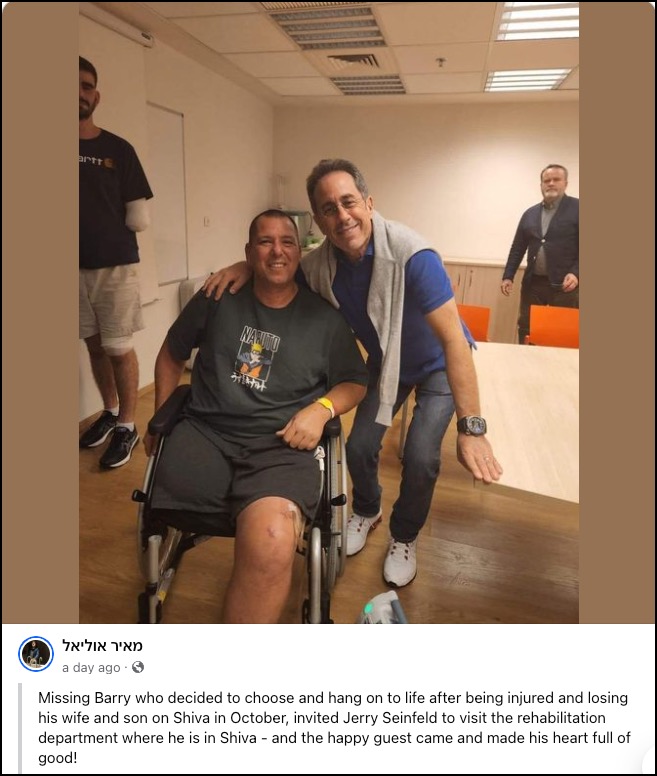657x776 pixels.
Task: Click the Naruto graphic on the t-shirt
Action: (x=255, y=357)
